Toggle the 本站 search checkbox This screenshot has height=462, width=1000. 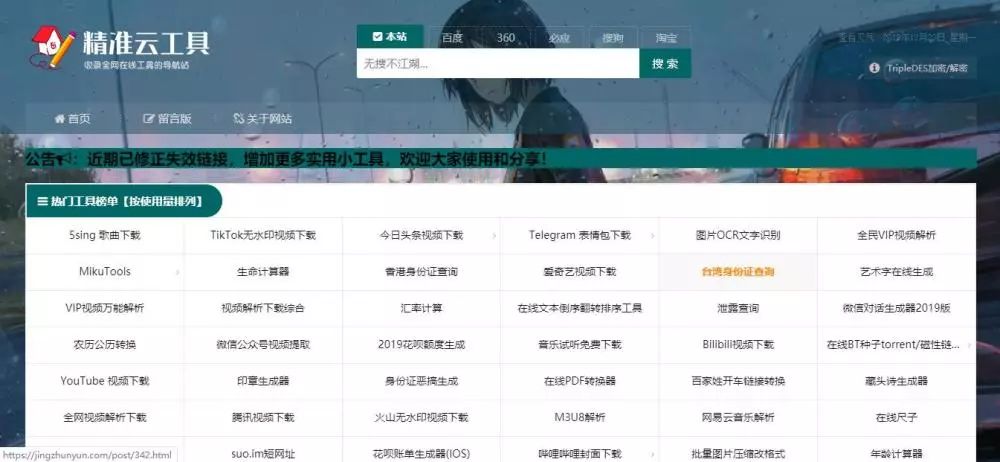pyautogui.click(x=377, y=36)
